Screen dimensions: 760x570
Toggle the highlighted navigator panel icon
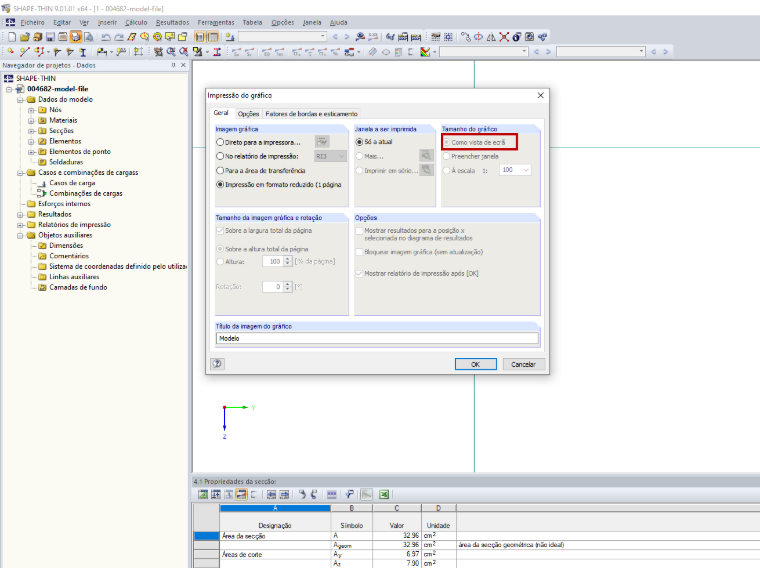(200, 37)
